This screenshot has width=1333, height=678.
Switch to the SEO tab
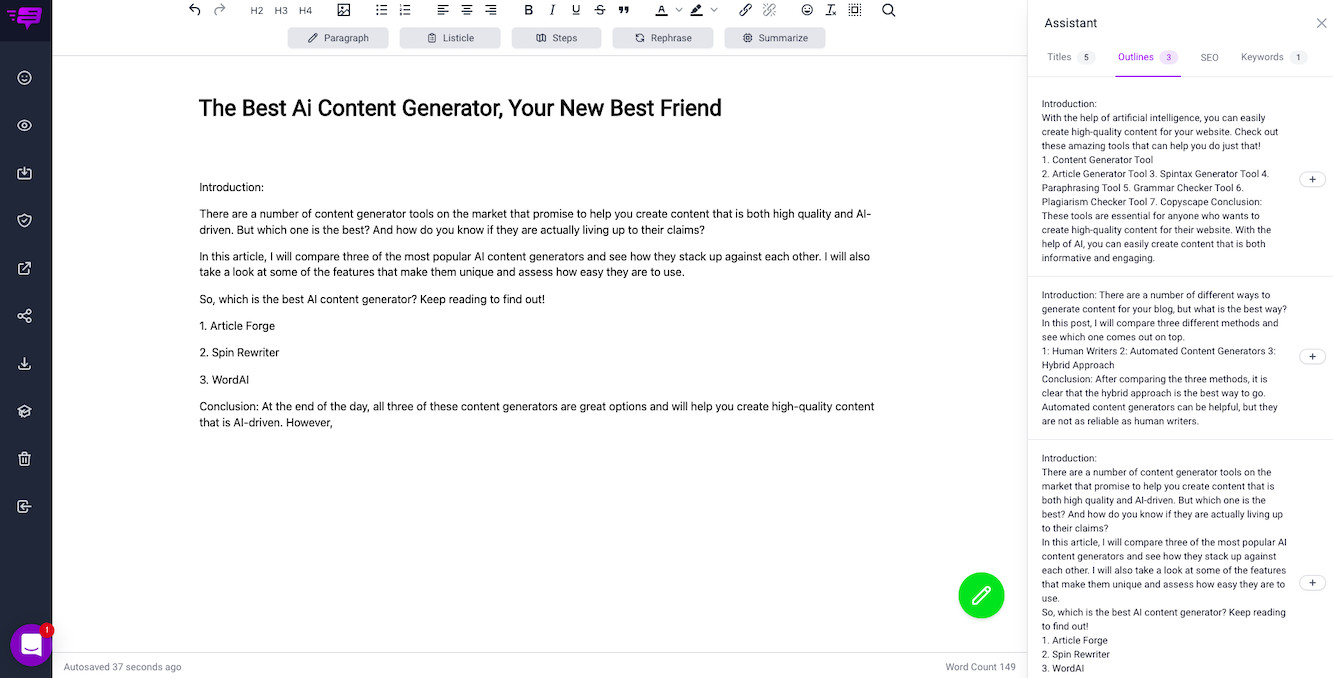coord(1209,58)
